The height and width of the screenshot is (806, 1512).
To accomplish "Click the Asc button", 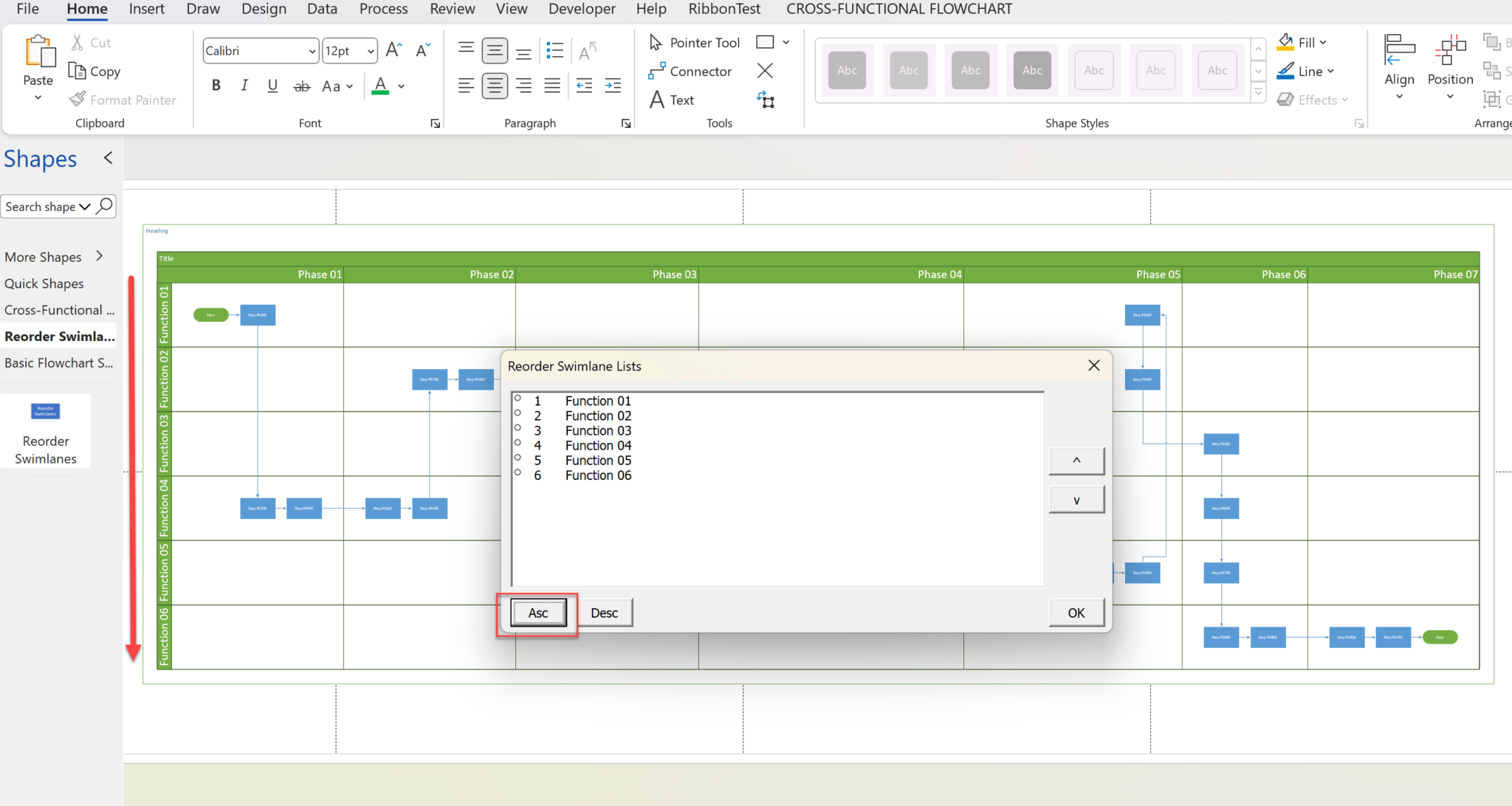I will coord(537,613).
